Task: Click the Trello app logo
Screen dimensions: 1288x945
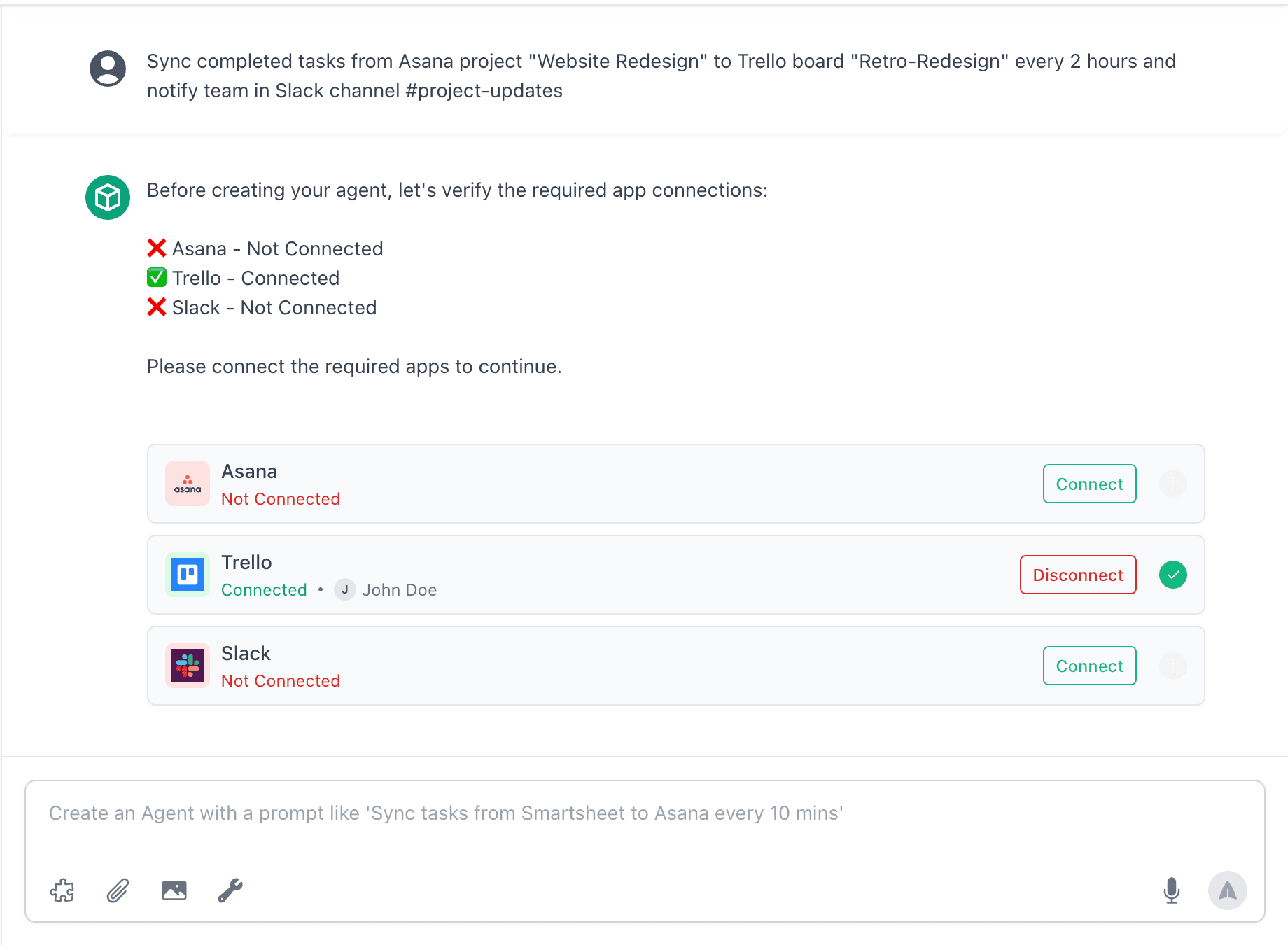Action: point(188,575)
